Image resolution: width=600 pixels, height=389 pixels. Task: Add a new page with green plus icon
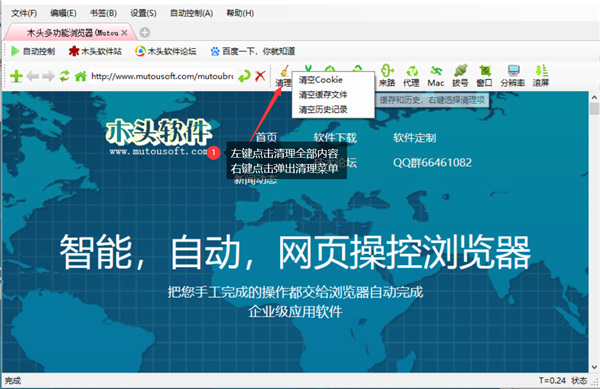point(16,76)
